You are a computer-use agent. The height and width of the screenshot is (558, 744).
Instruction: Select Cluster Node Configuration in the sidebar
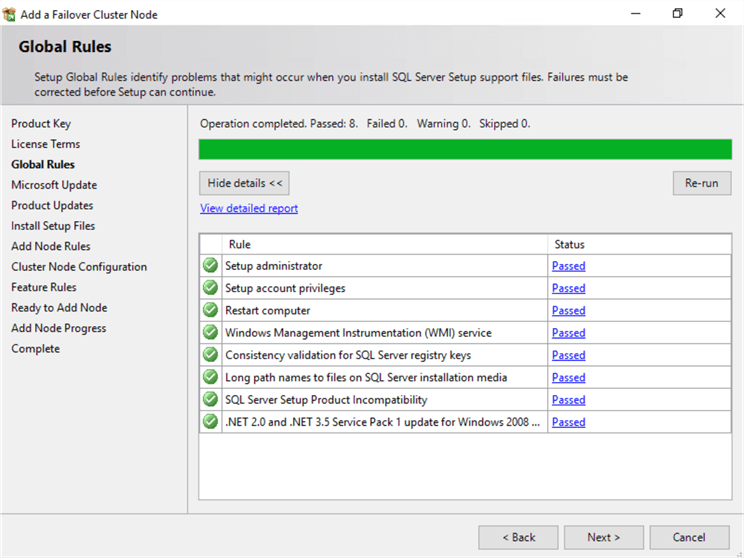(x=79, y=267)
